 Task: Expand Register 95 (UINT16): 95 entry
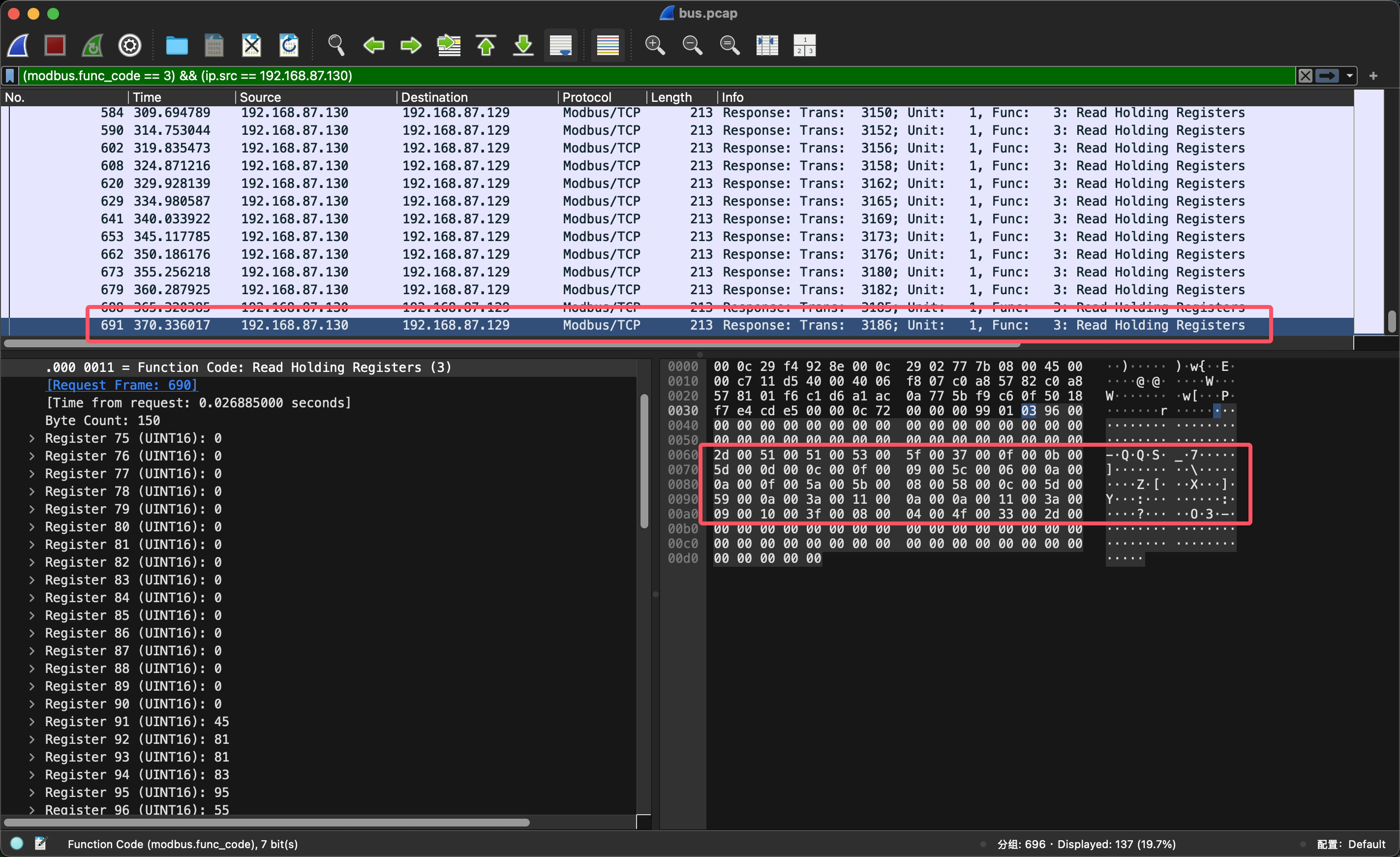click(x=32, y=792)
